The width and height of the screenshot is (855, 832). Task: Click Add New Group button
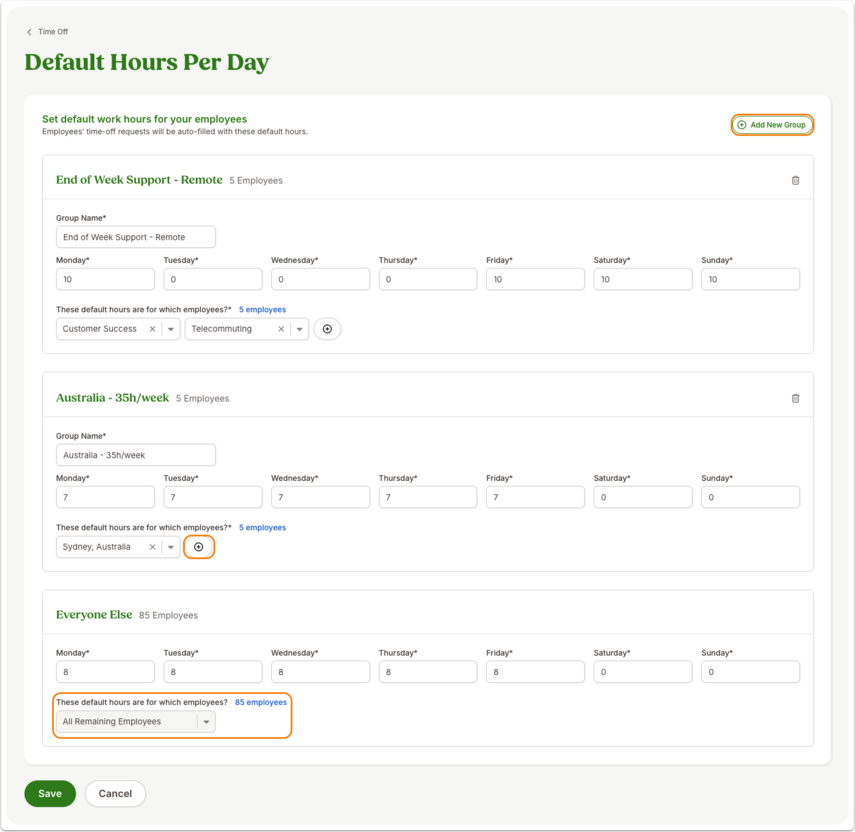coord(772,125)
